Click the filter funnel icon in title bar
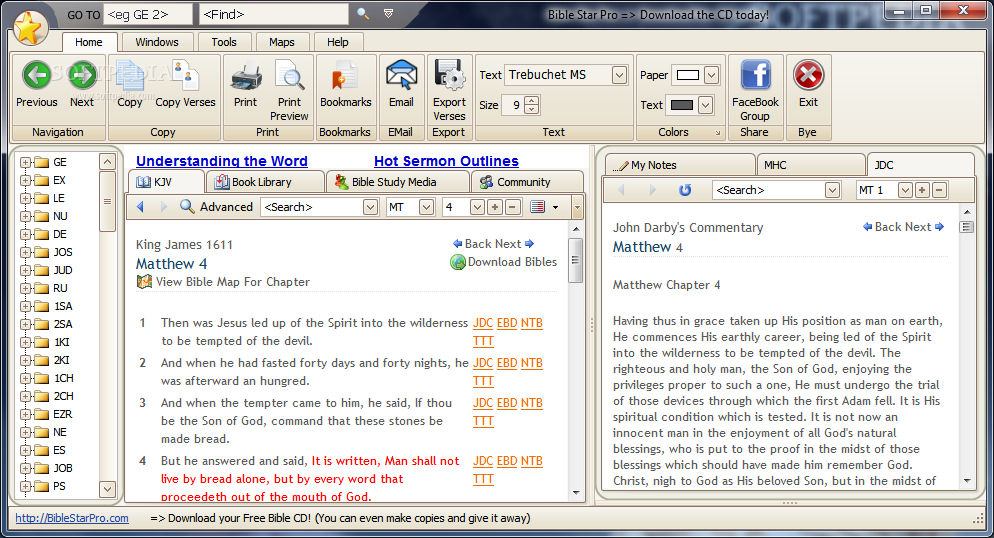Screen dimensions: 994x538 pos(389,13)
